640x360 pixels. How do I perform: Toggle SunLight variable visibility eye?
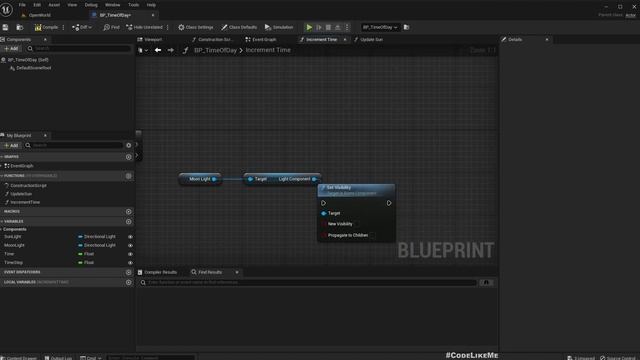tap(130, 237)
